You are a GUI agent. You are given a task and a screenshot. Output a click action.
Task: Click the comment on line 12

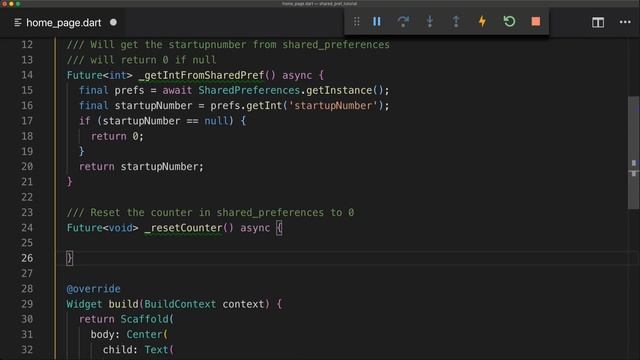click(228, 44)
